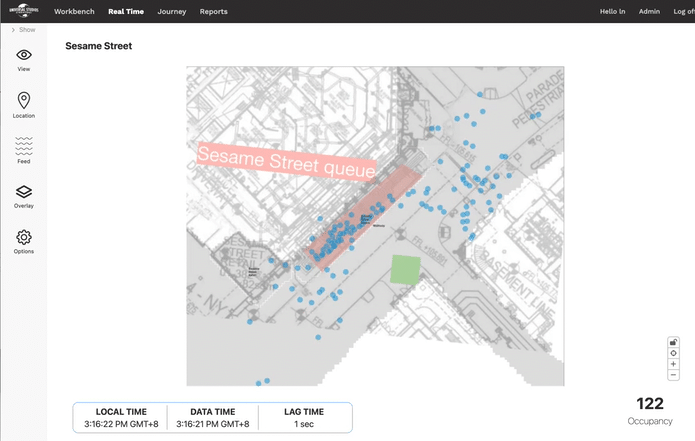Click the DATA TIME value 3:16:21 PM GMT+8

[213, 424]
